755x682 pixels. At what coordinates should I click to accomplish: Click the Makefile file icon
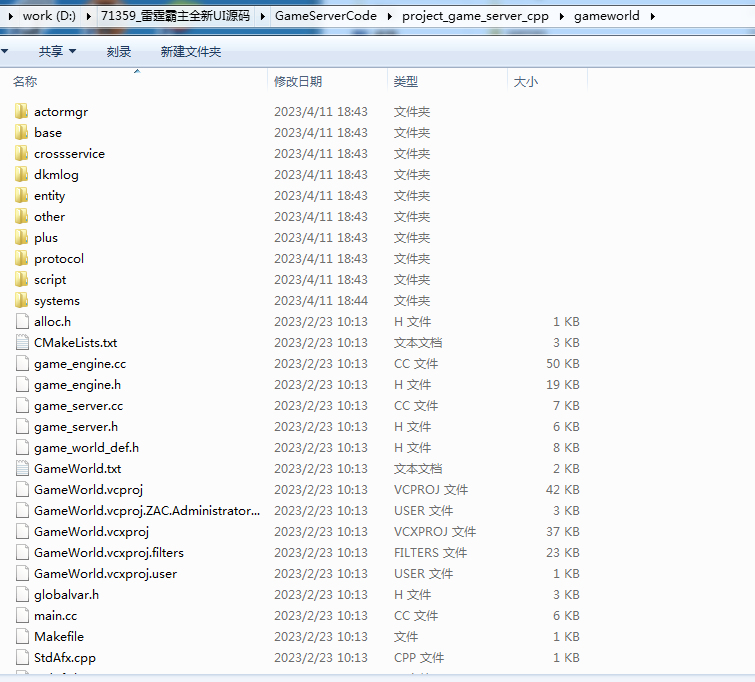[x=22, y=637]
